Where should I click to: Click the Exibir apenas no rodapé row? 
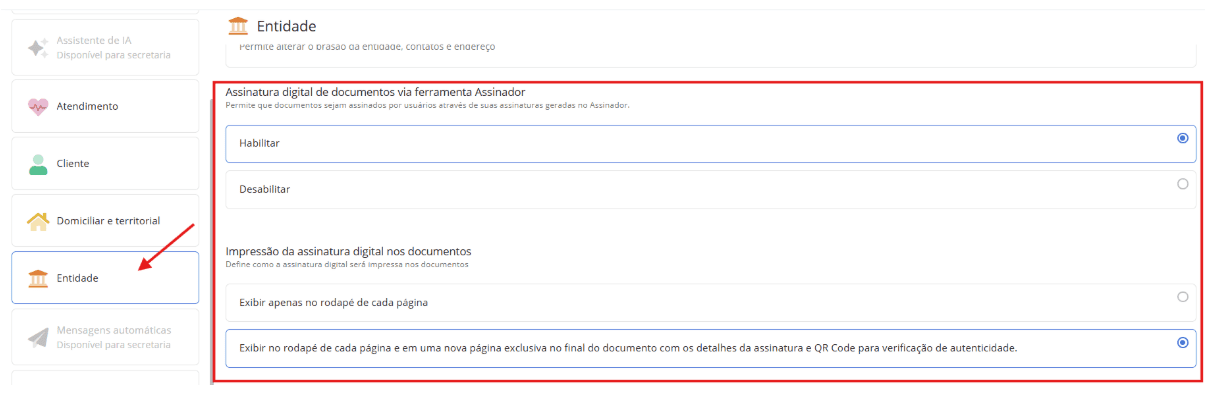coord(711,302)
